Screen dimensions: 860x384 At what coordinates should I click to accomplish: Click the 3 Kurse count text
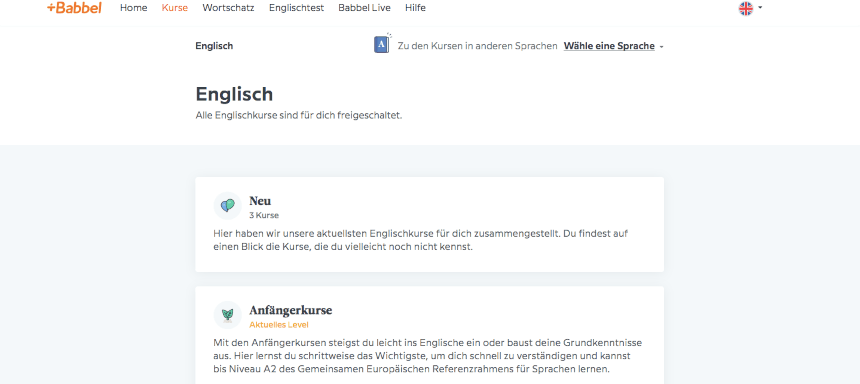[x=264, y=215]
